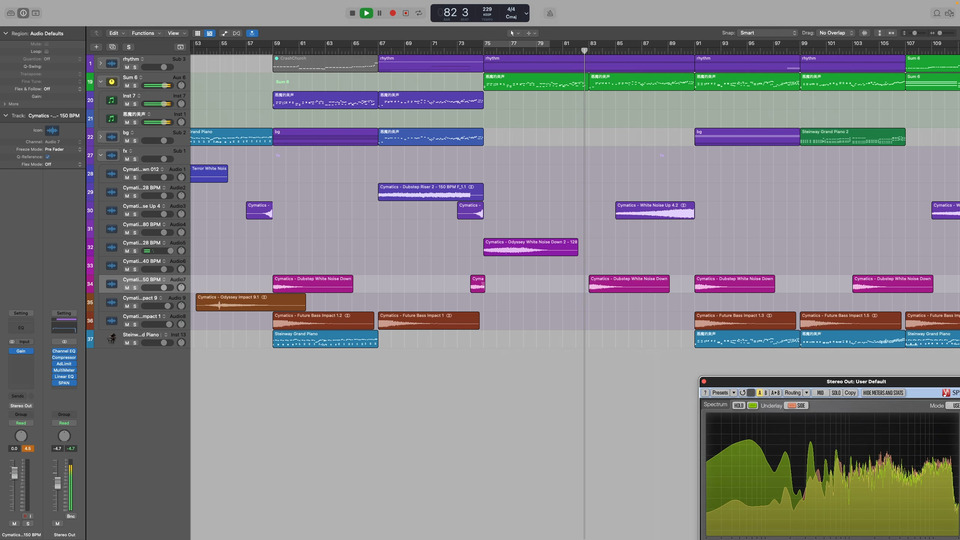Toggle global solo S button above tracks

(x=129, y=47)
